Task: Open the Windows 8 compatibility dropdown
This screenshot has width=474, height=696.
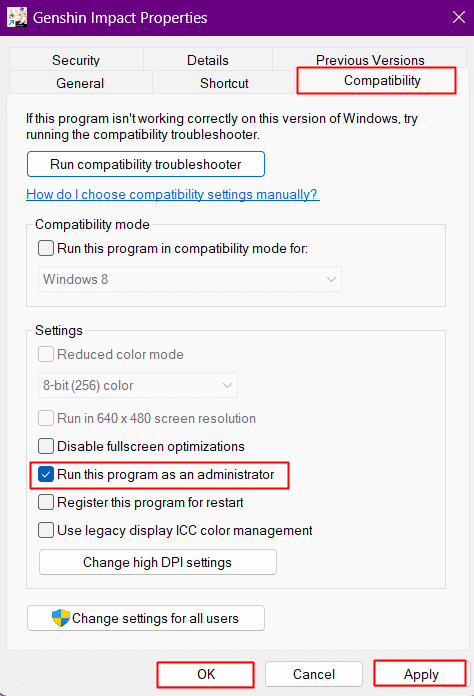Action: point(190,279)
